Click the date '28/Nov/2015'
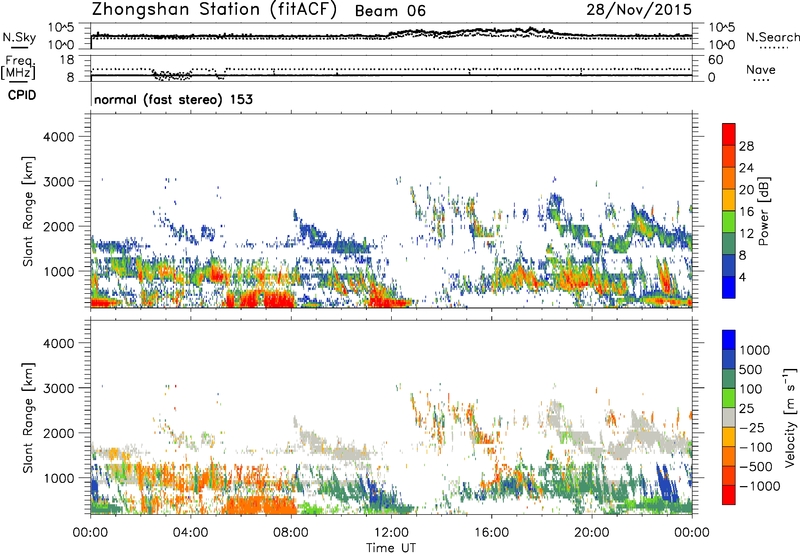The height and width of the screenshot is (554, 800). [x=639, y=10]
